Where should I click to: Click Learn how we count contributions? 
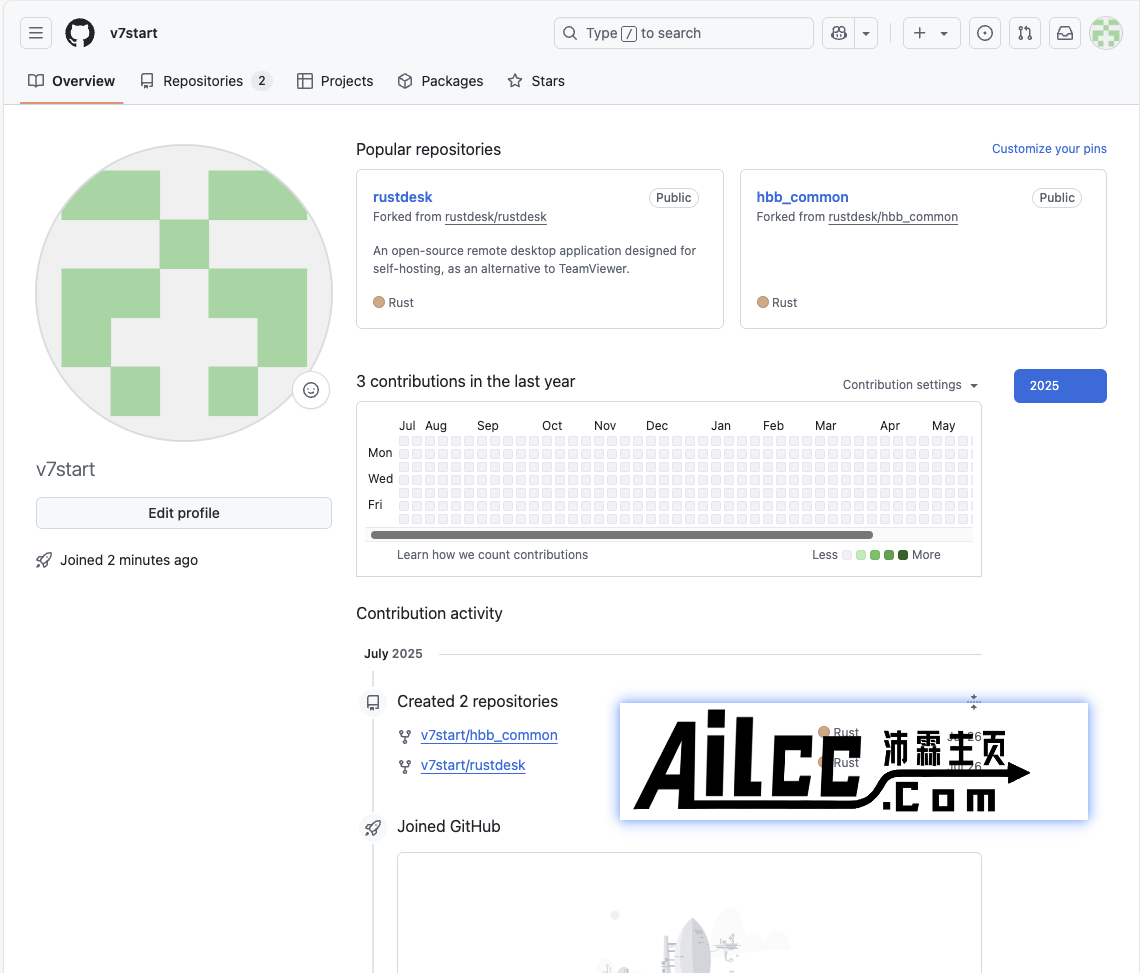[x=492, y=555]
